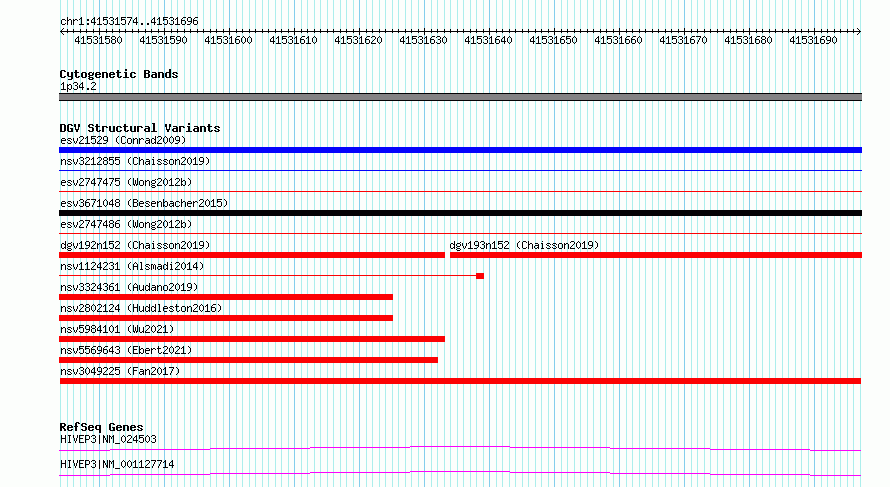Click the red dgv192n152 variant bar
890x487 pixels.
point(252,255)
